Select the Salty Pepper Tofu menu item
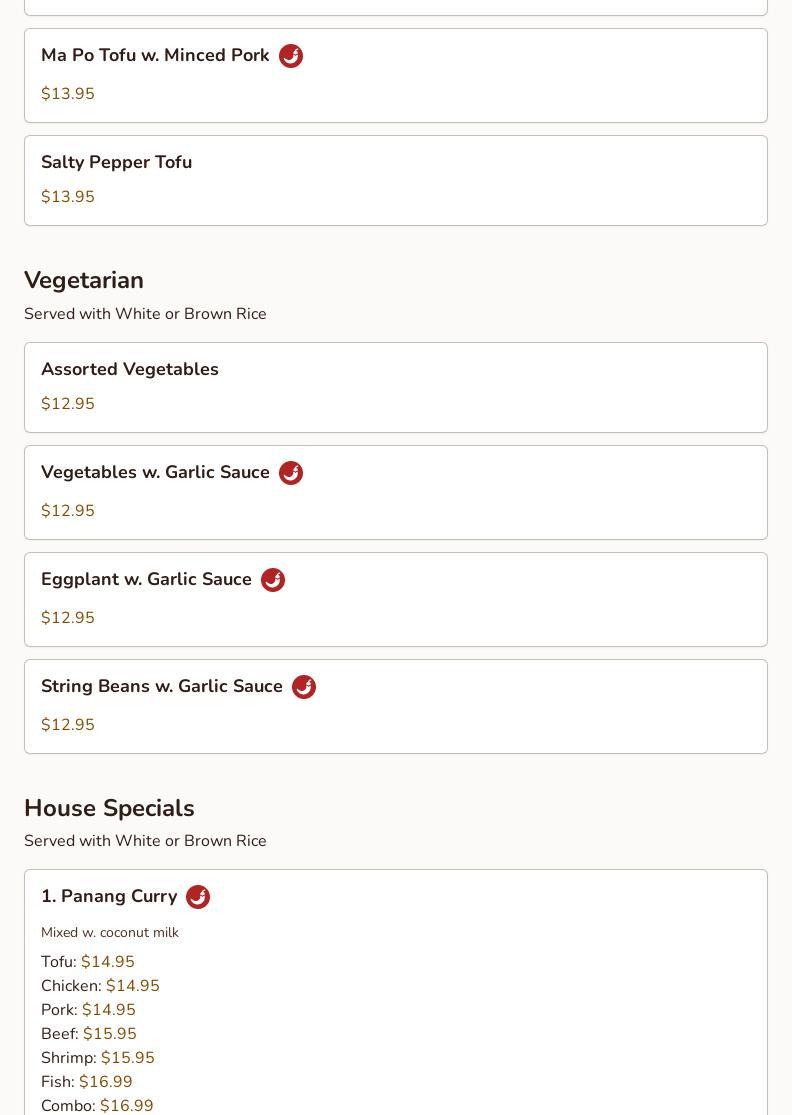The width and height of the screenshot is (792, 1115). point(396,181)
